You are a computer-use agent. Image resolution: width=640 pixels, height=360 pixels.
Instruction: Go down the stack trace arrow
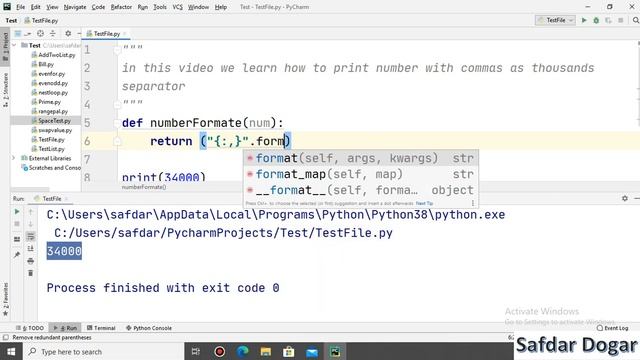pyautogui.click(x=31, y=224)
